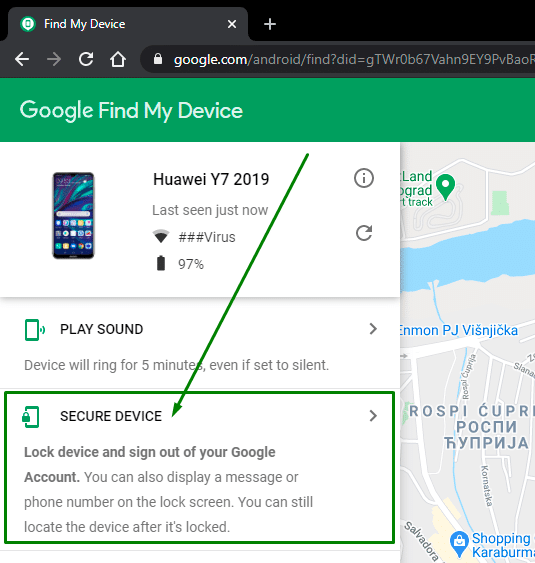Refresh device location icon

pos(364,233)
